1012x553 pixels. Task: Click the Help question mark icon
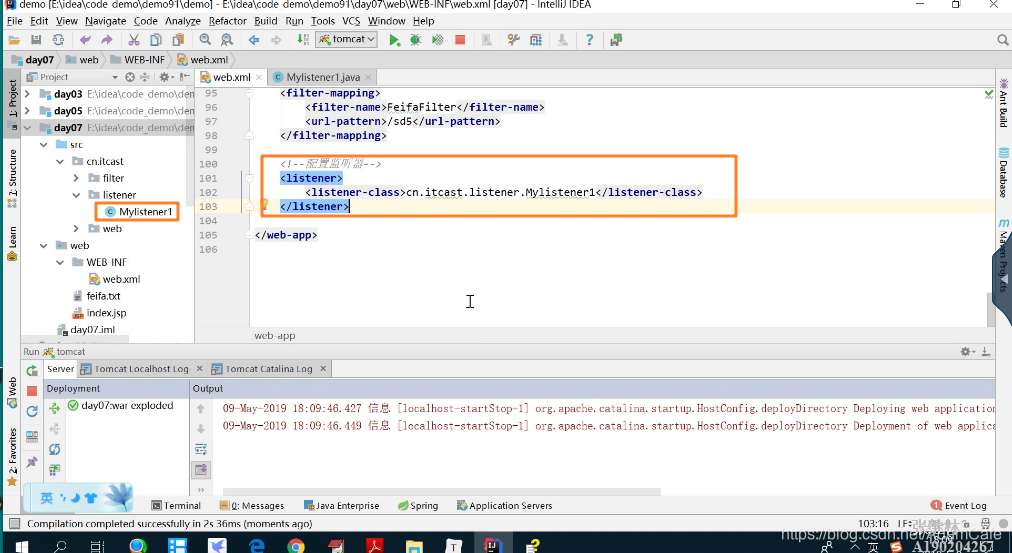[x=589, y=40]
